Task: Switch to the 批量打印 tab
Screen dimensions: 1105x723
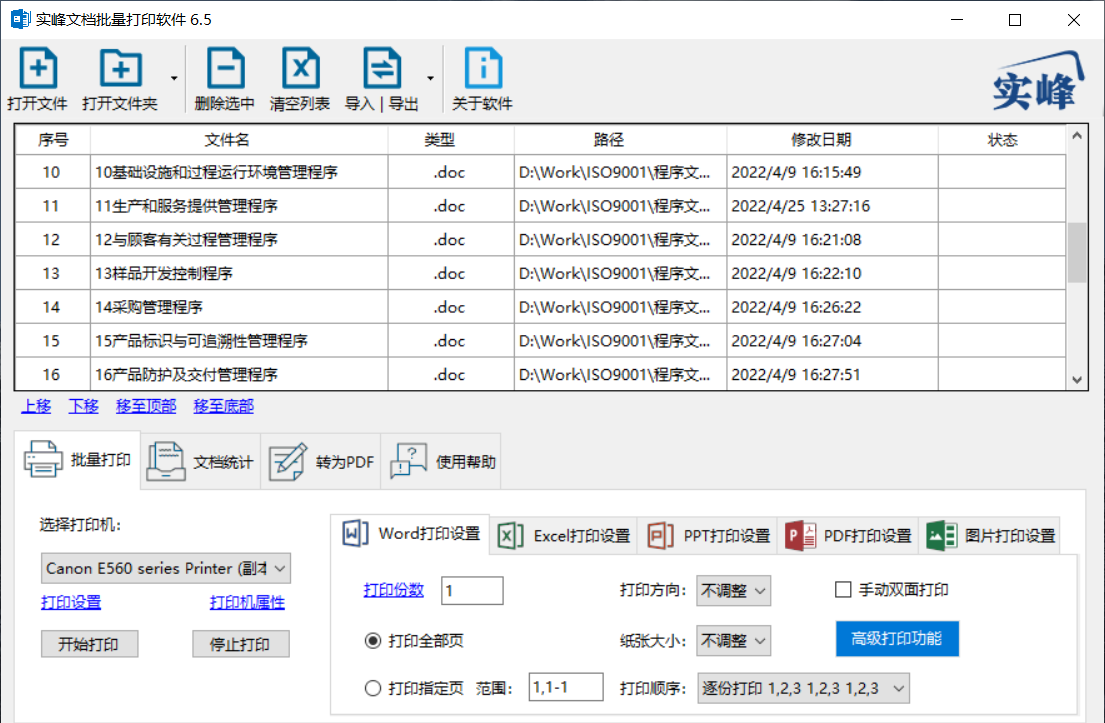Action: (78, 461)
